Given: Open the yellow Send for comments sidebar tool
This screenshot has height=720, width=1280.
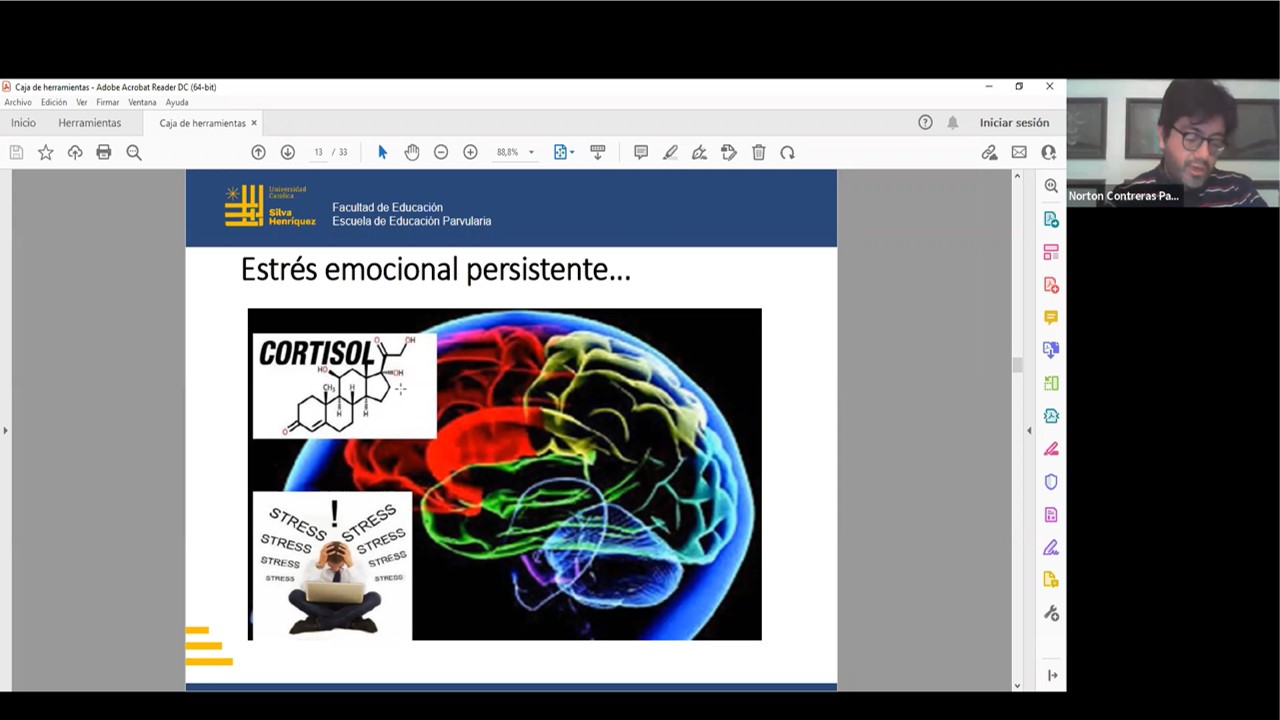Looking at the screenshot, I should [1051, 580].
